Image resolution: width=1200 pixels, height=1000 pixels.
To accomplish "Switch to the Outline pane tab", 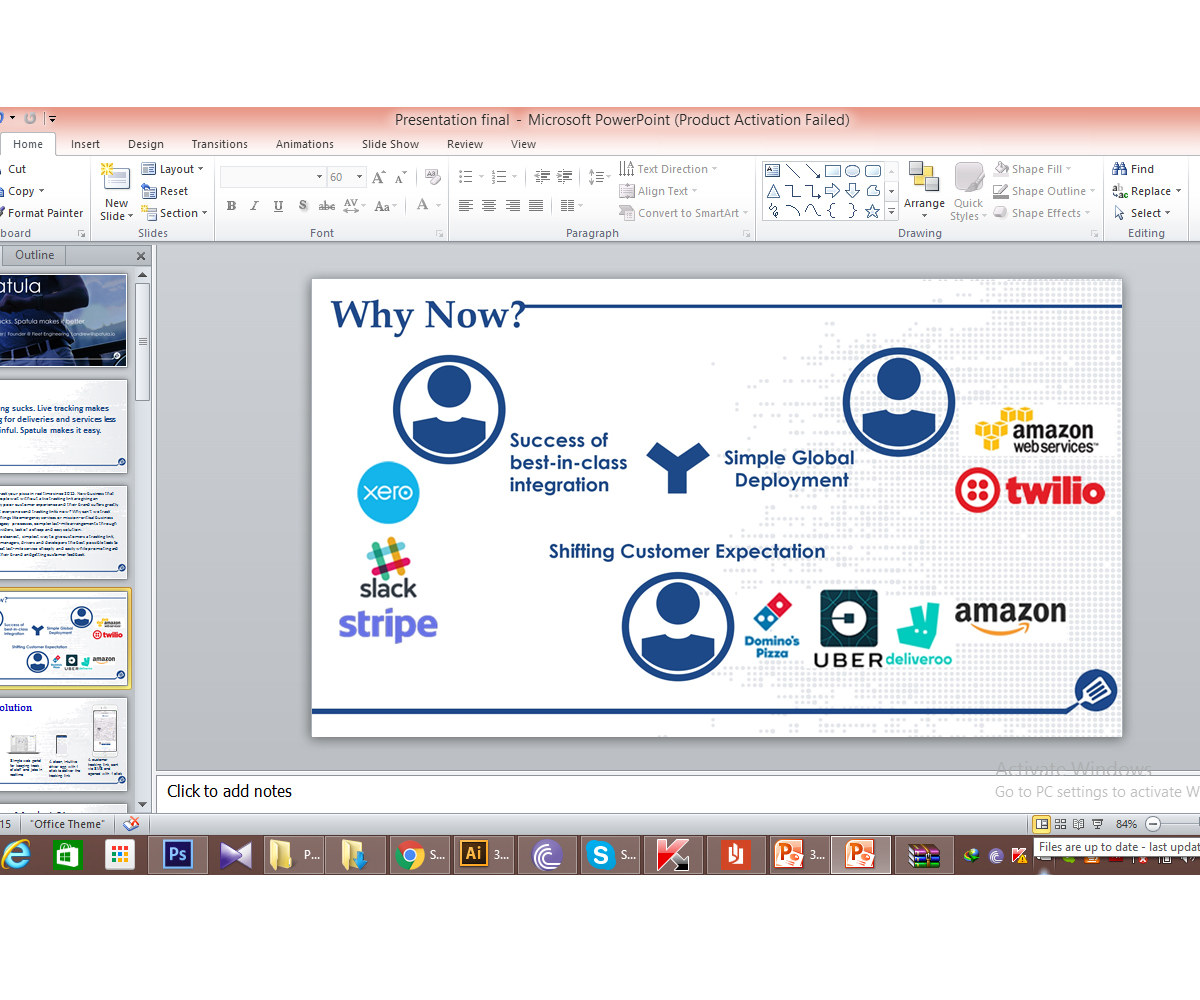I will pyautogui.click(x=35, y=255).
